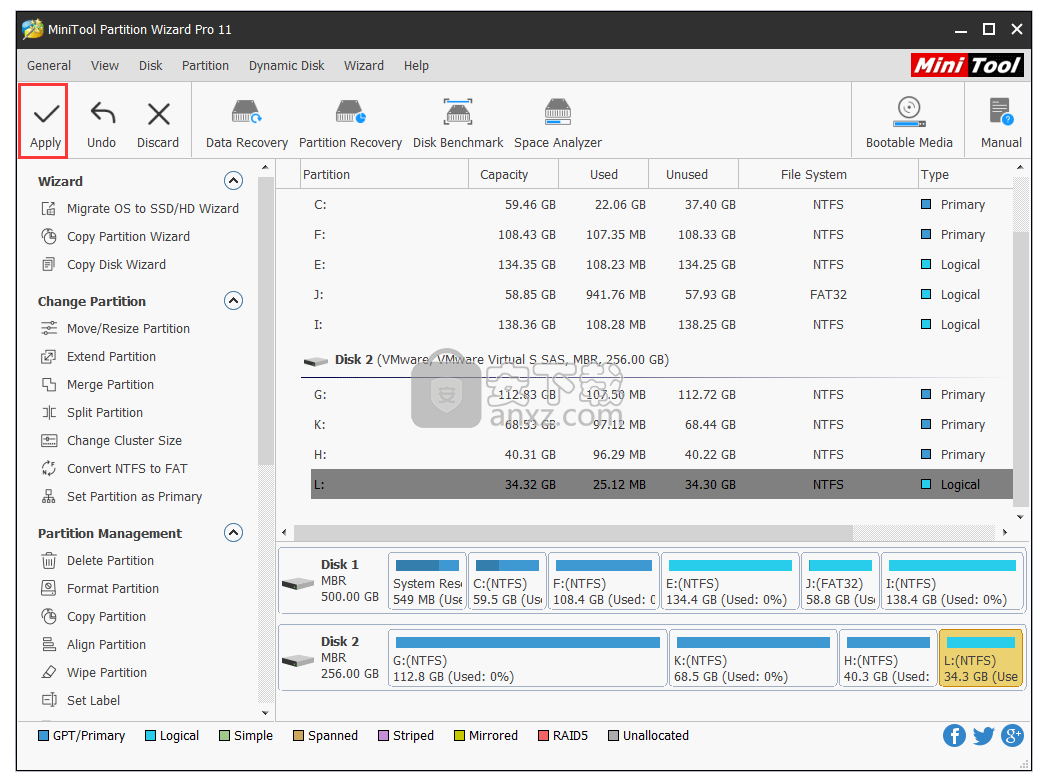Image resolution: width=1038 pixels, height=780 pixels.
Task: Open the Google Plus link icon
Action: [1012, 736]
